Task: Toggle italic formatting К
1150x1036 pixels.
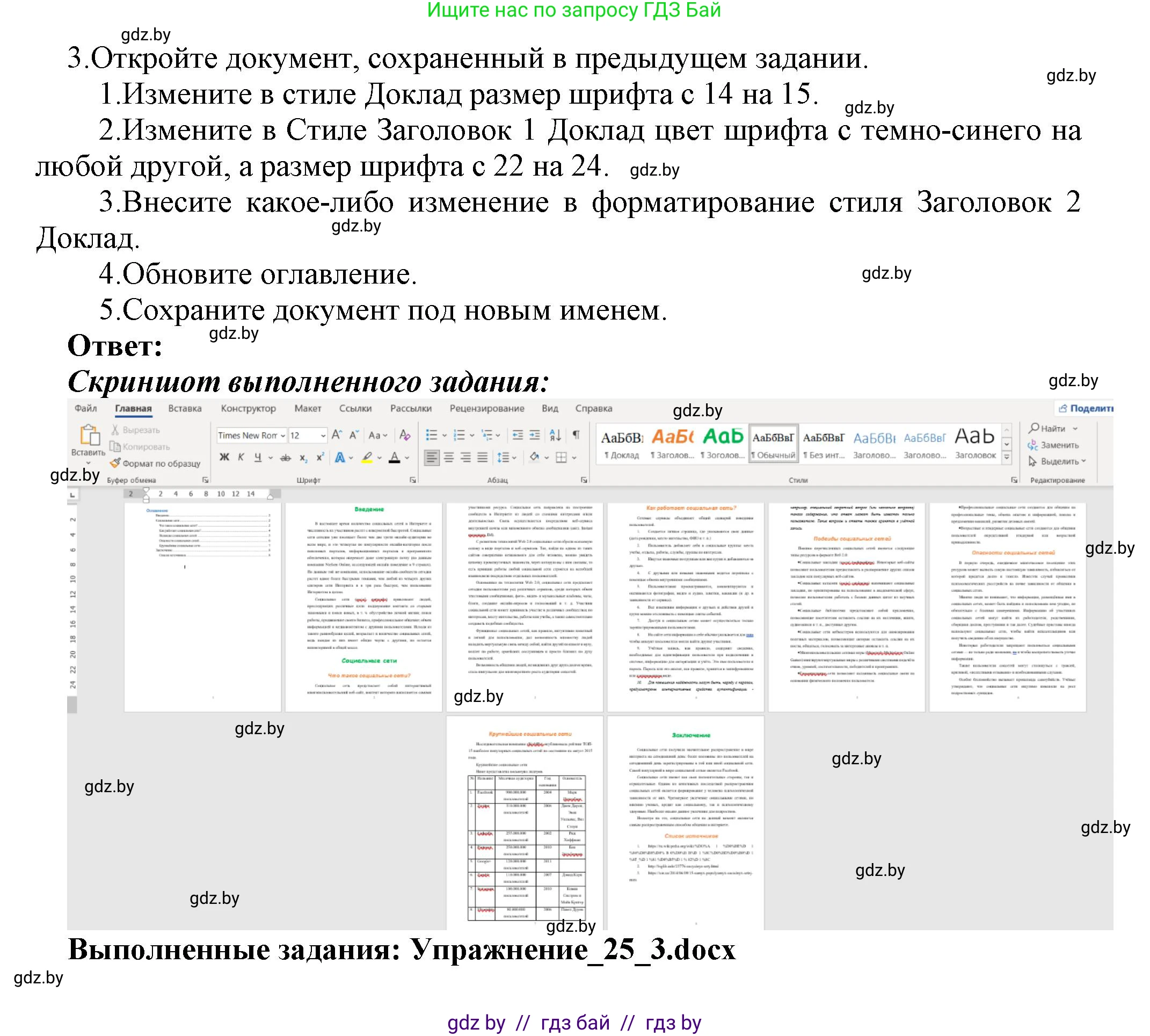Action: [x=241, y=457]
